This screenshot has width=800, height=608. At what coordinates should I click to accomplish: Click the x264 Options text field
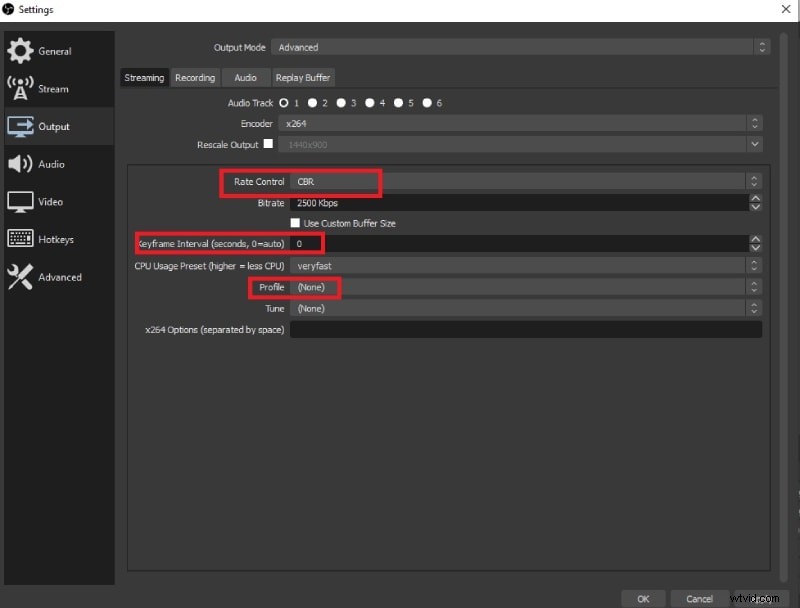tap(520, 329)
